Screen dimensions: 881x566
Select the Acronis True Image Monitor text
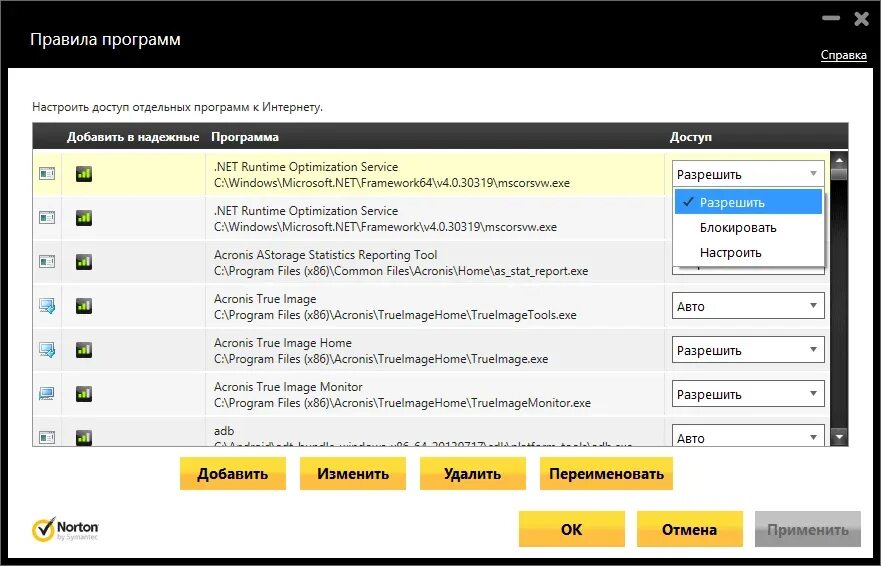click(x=288, y=387)
